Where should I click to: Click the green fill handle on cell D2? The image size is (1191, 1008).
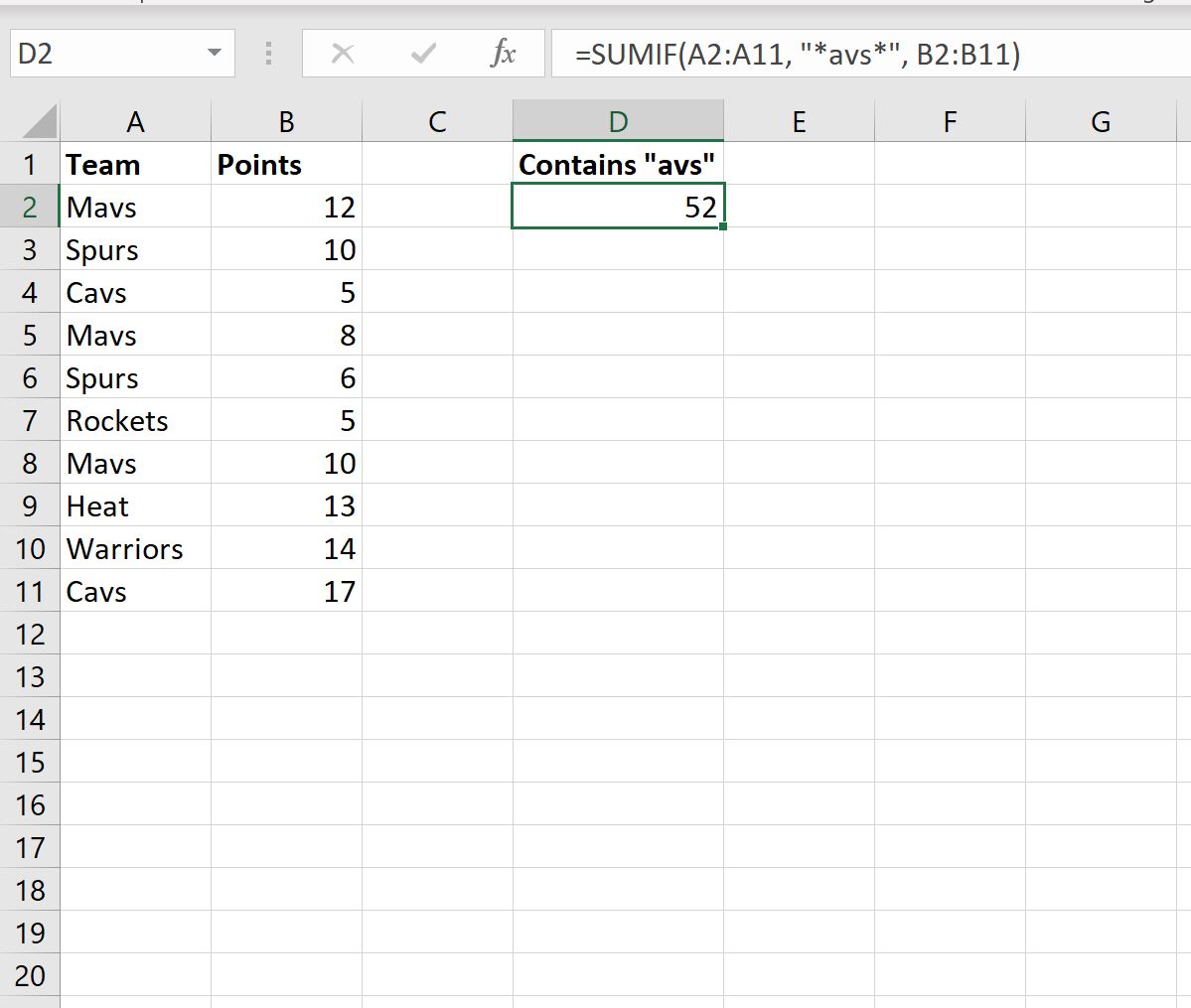click(723, 226)
